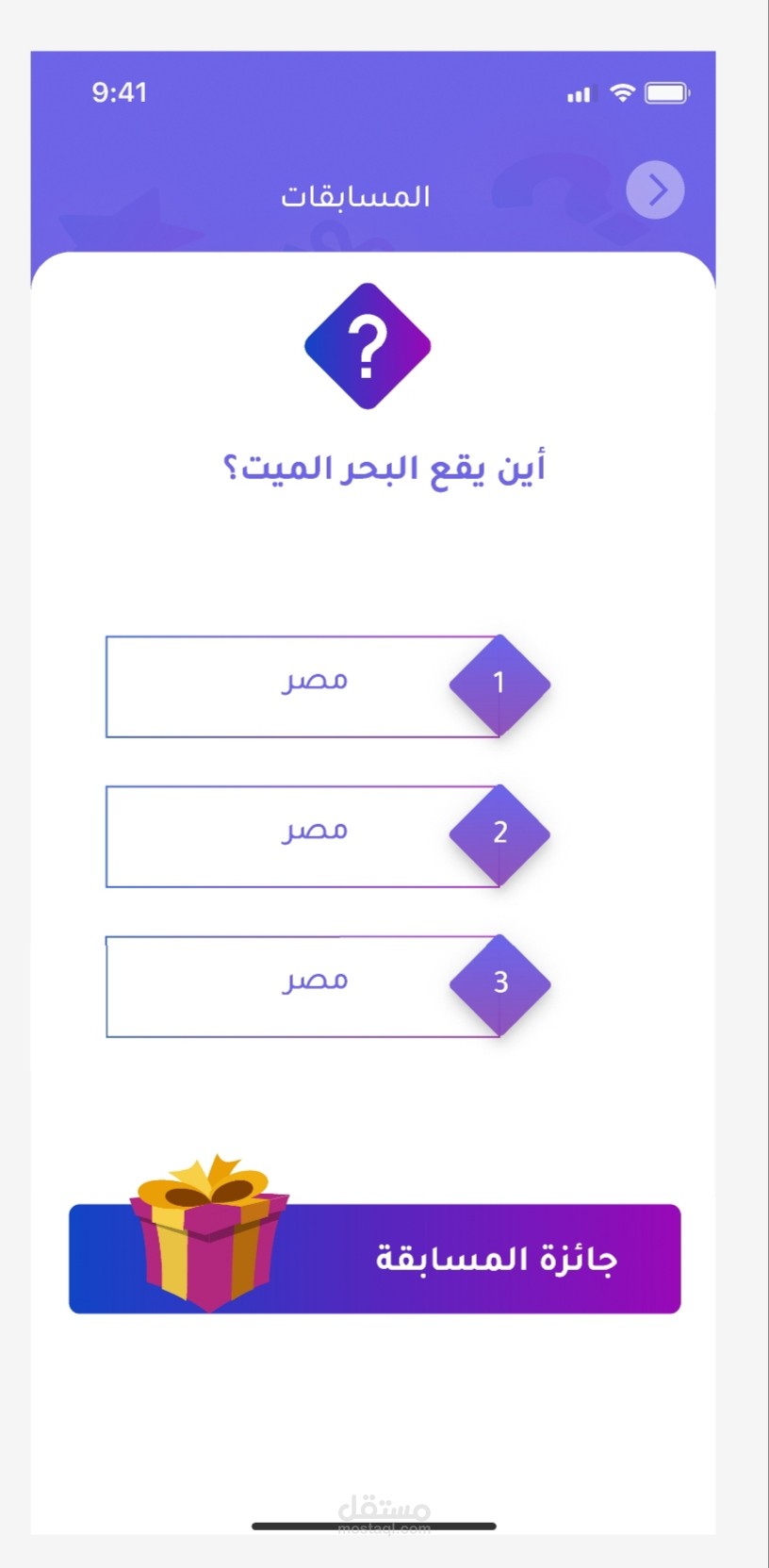Tap answer text inside option 2 box
This screenshot has width=769, height=1568.
pyautogui.click(x=315, y=831)
